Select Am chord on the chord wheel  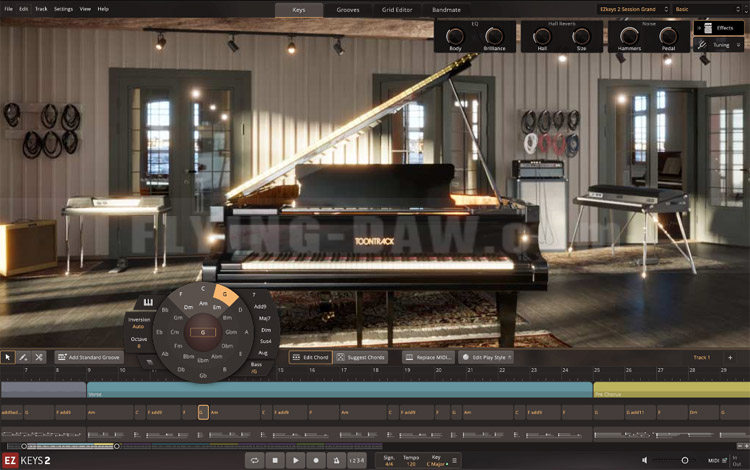tap(203, 303)
